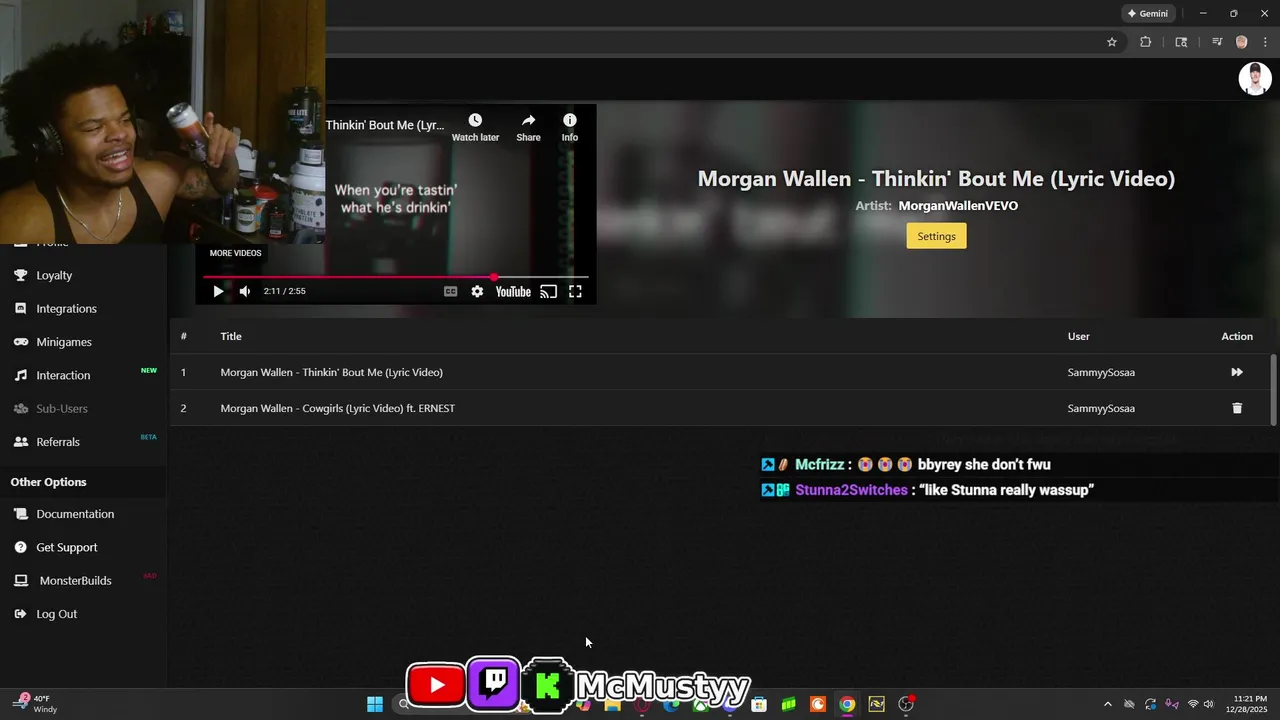
Task: Cast video with the cast icon
Action: (548, 292)
